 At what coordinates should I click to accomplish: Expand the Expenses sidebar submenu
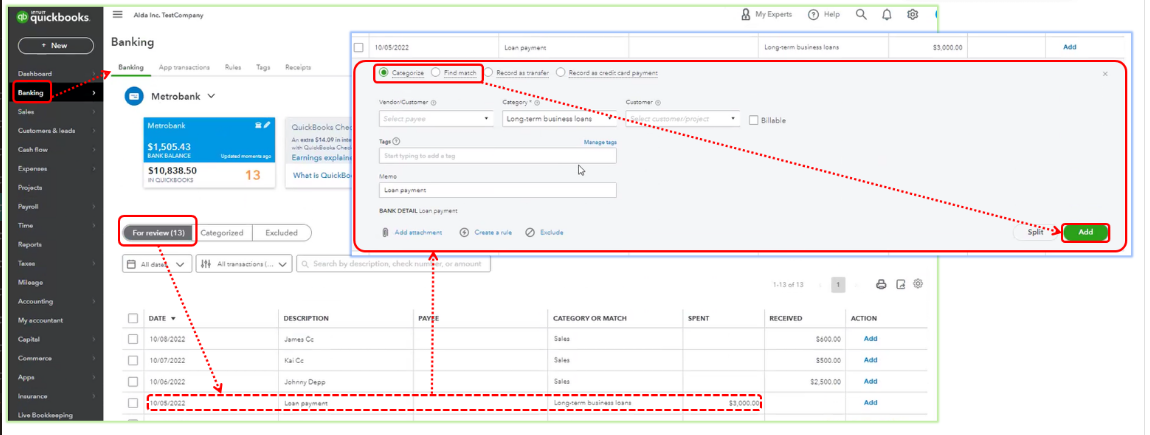pos(93,169)
